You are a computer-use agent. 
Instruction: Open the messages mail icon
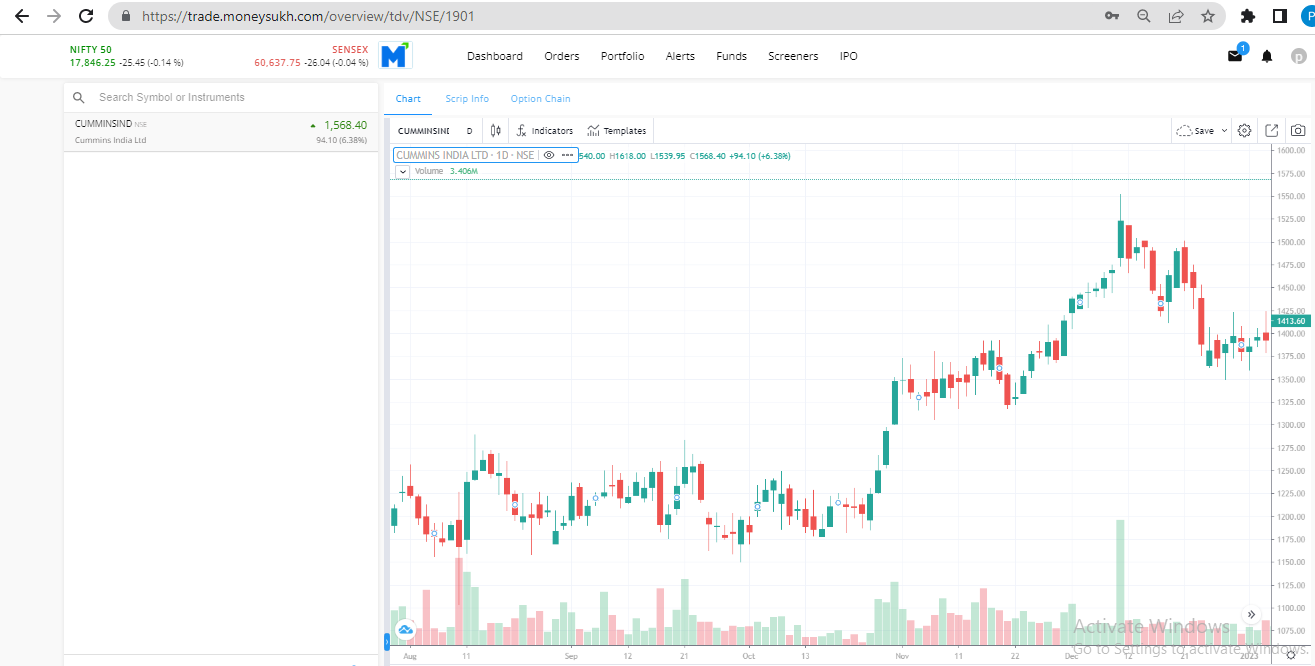click(1235, 56)
